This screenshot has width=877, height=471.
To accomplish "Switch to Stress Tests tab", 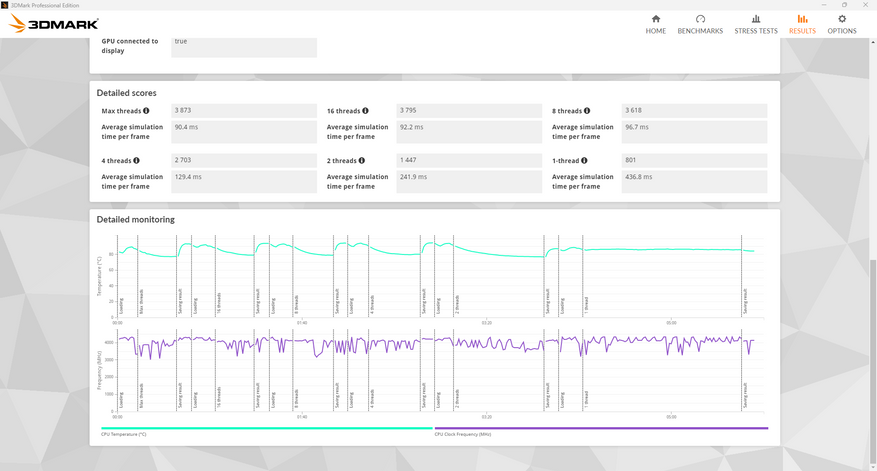I will 756,25.
